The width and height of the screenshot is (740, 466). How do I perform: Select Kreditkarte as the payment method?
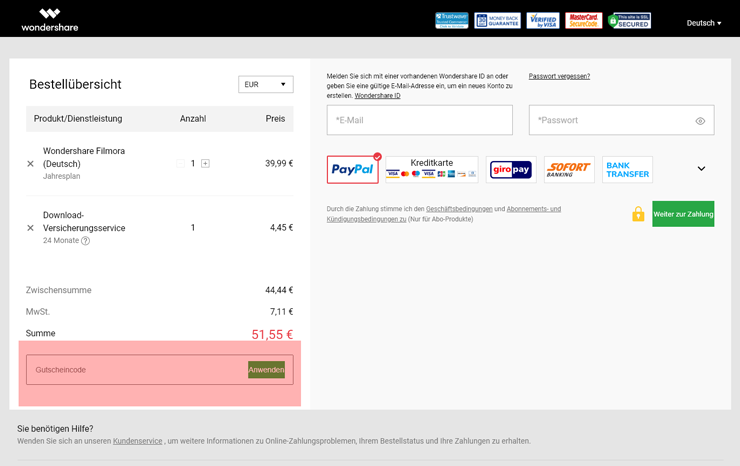[x=432, y=169]
